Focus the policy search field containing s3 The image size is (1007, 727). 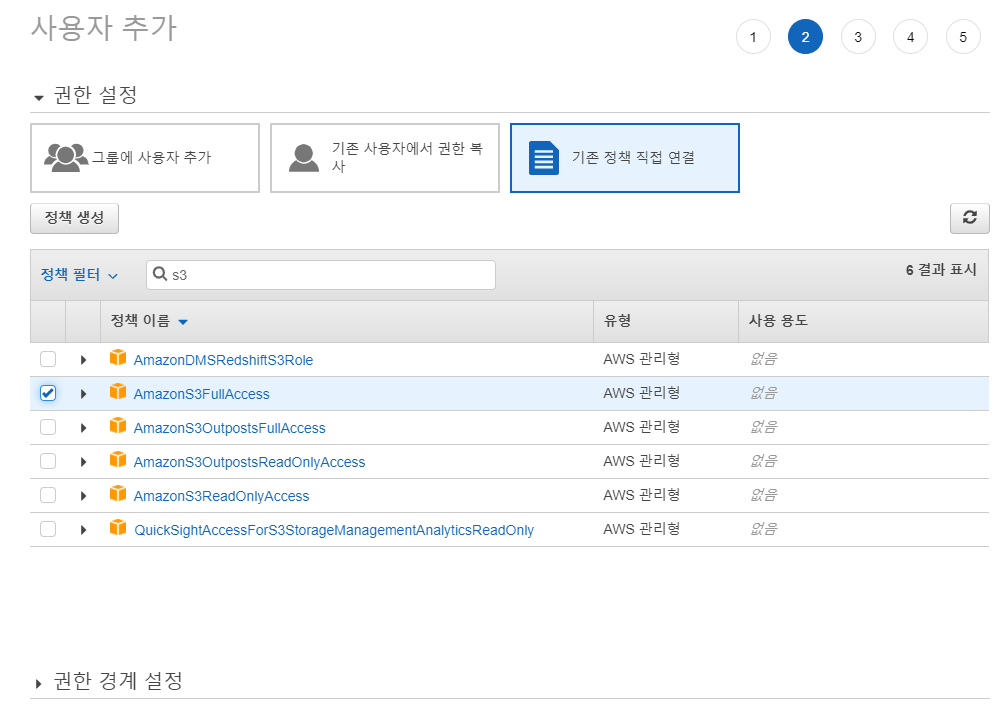click(x=321, y=275)
